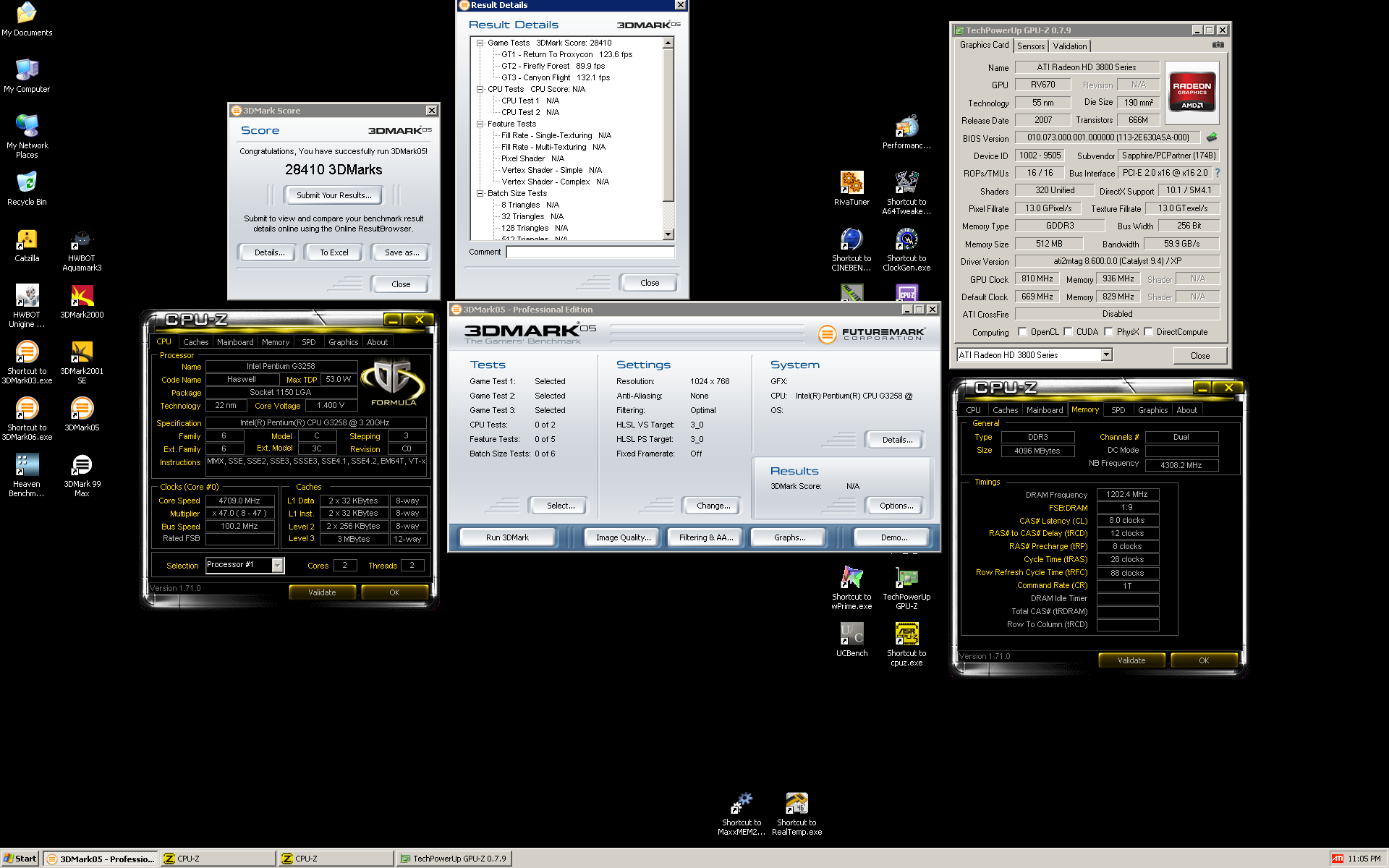Image resolution: width=1389 pixels, height=868 pixels.
Task: Click ATI tray icon near clock
Action: (1337, 859)
